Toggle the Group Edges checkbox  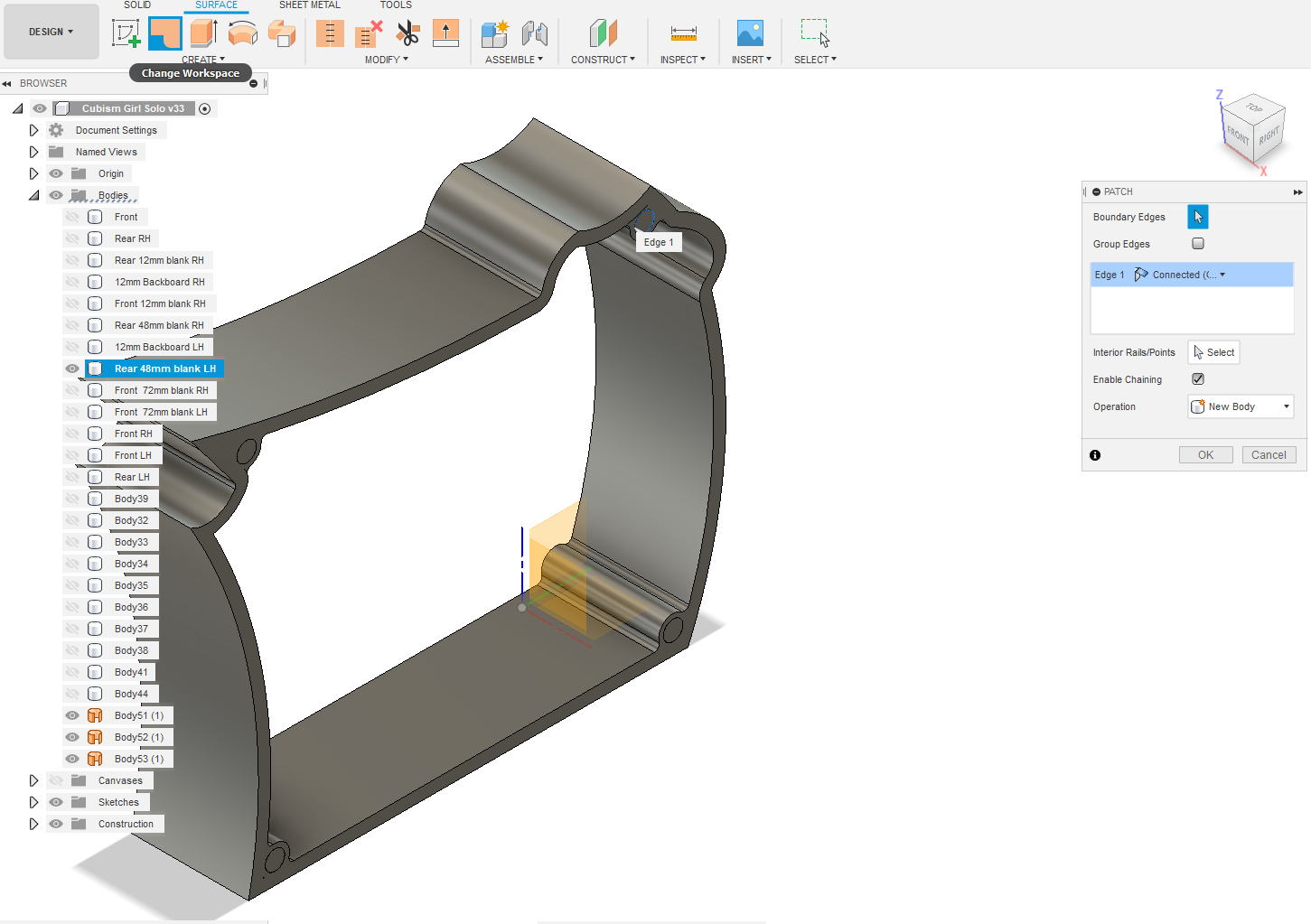click(x=1198, y=244)
